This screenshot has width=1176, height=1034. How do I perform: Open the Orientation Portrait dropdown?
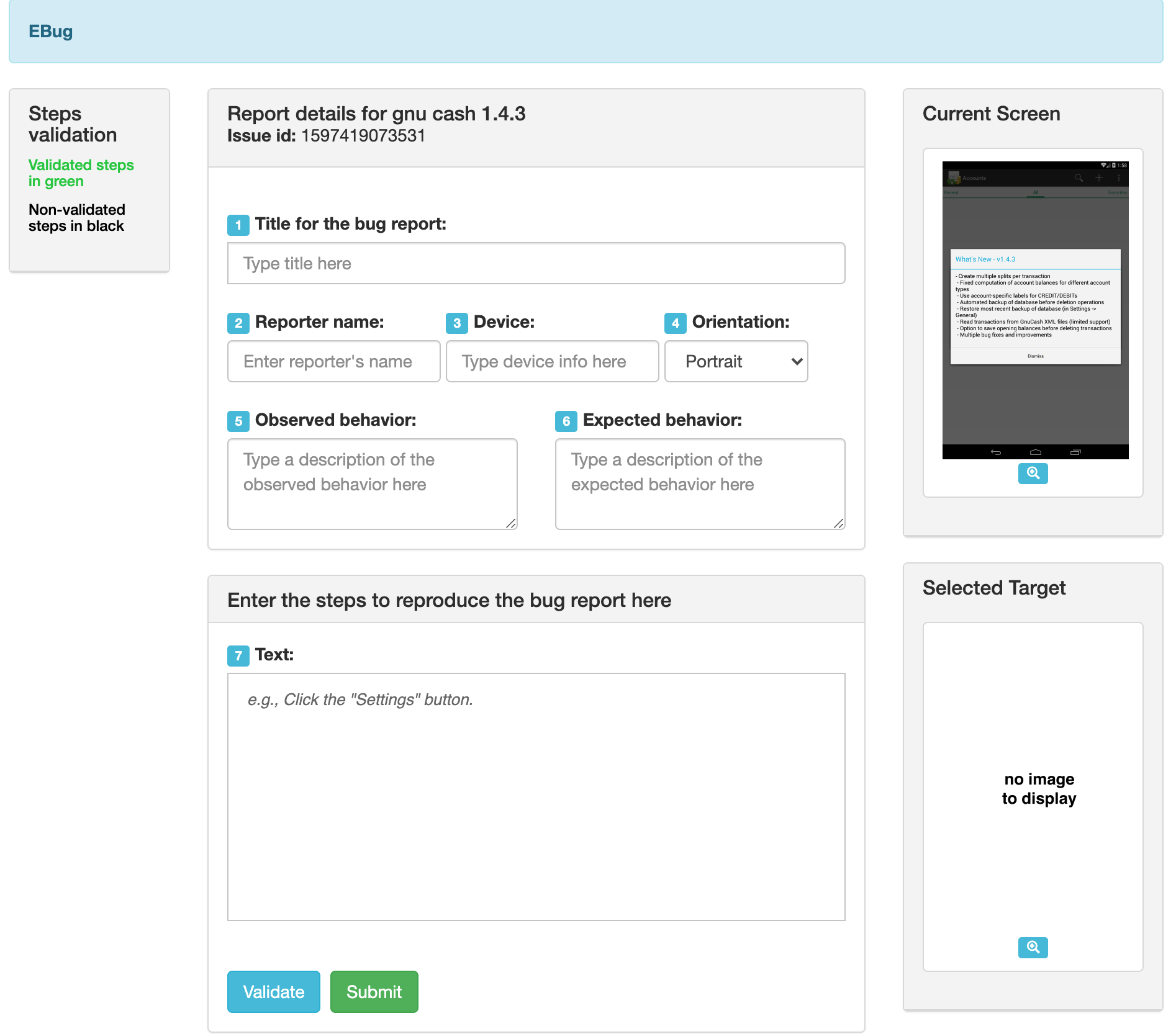pos(736,361)
